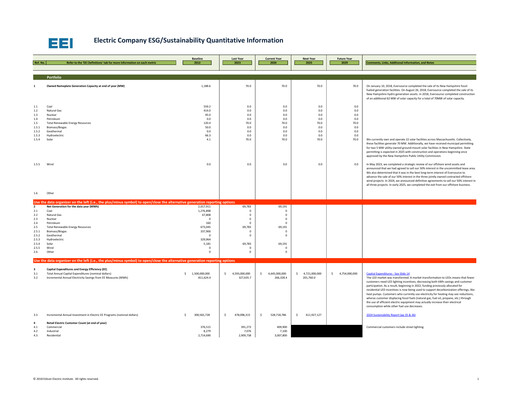The height and width of the screenshot is (396, 512).
Task: Select row 2.5.4 Solar label
Action: pyautogui.click(x=50, y=244)
